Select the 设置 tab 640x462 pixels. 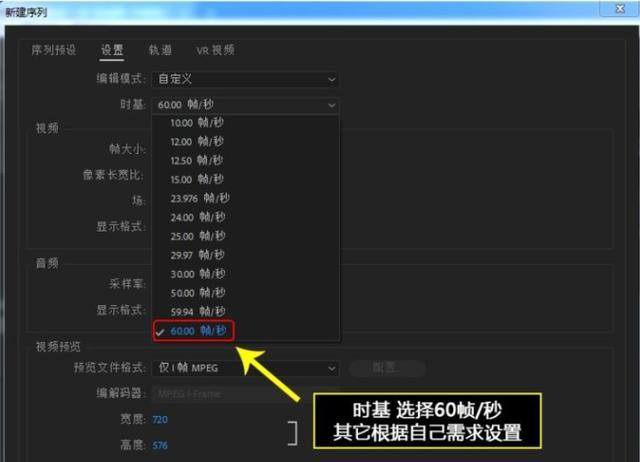click(112, 50)
